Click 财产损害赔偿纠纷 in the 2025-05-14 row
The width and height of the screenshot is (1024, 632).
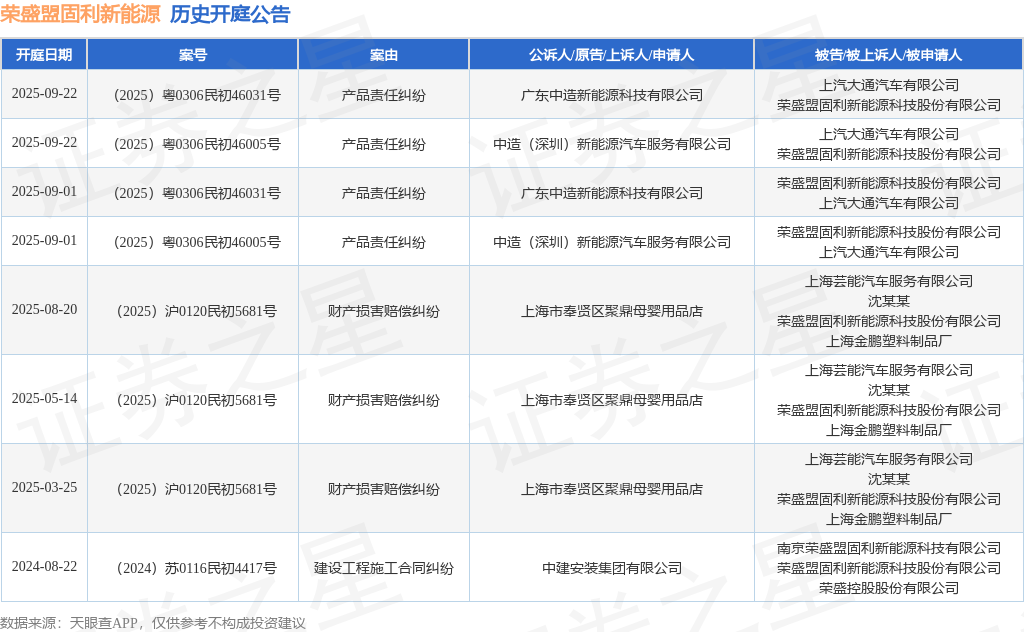point(383,400)
